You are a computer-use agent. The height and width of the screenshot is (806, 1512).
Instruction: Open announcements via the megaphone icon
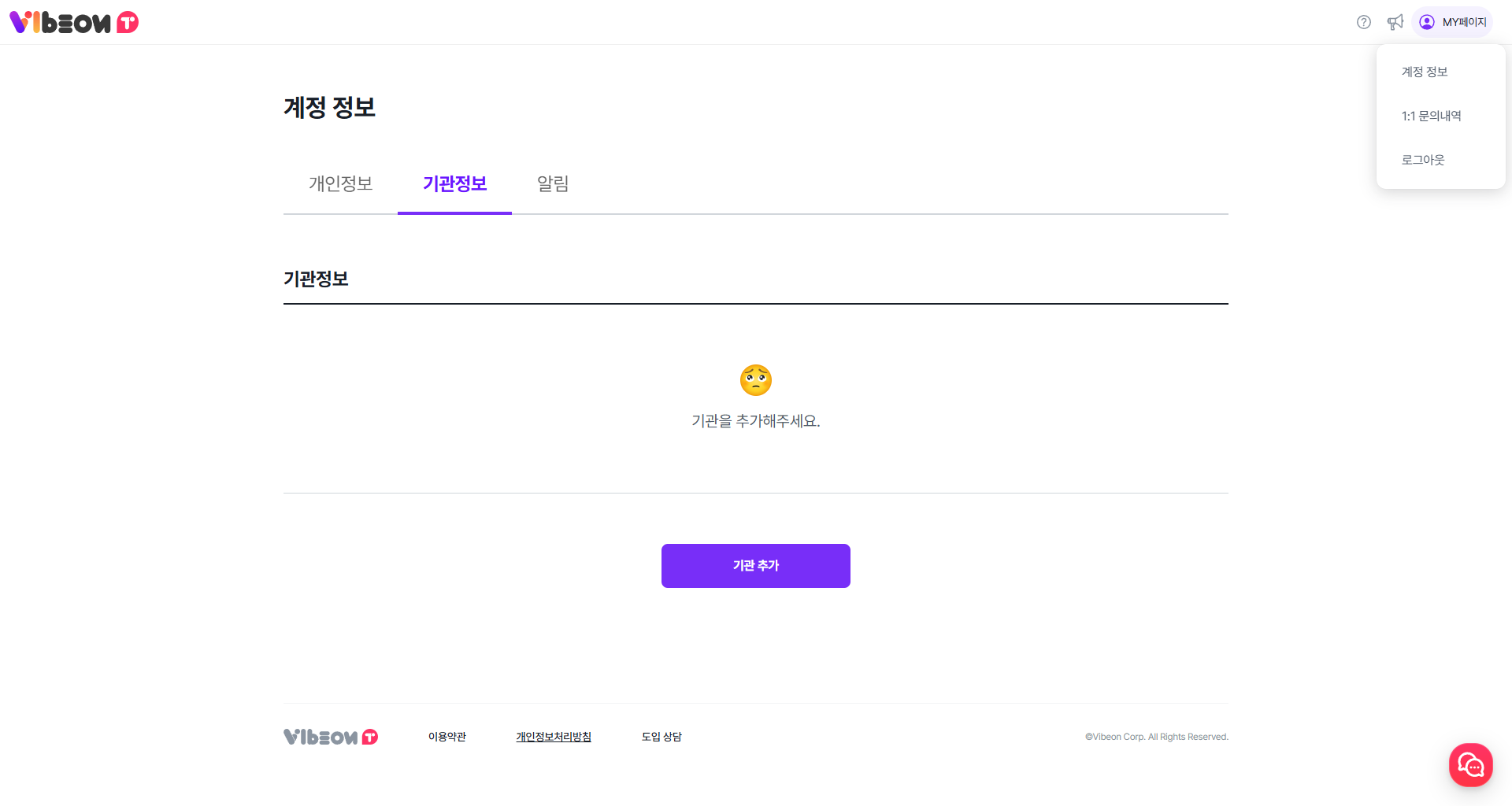point(1395,22)
